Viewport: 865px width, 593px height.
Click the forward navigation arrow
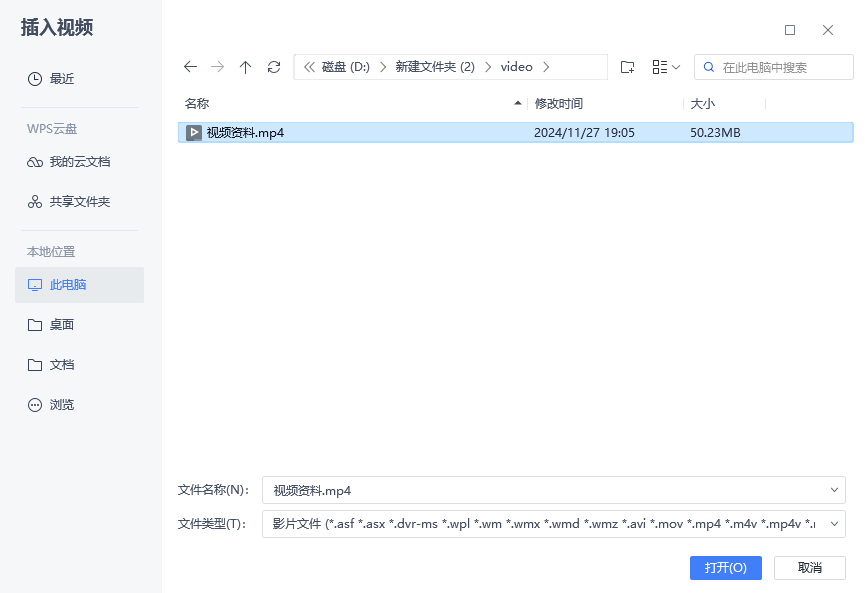(218, 66)
